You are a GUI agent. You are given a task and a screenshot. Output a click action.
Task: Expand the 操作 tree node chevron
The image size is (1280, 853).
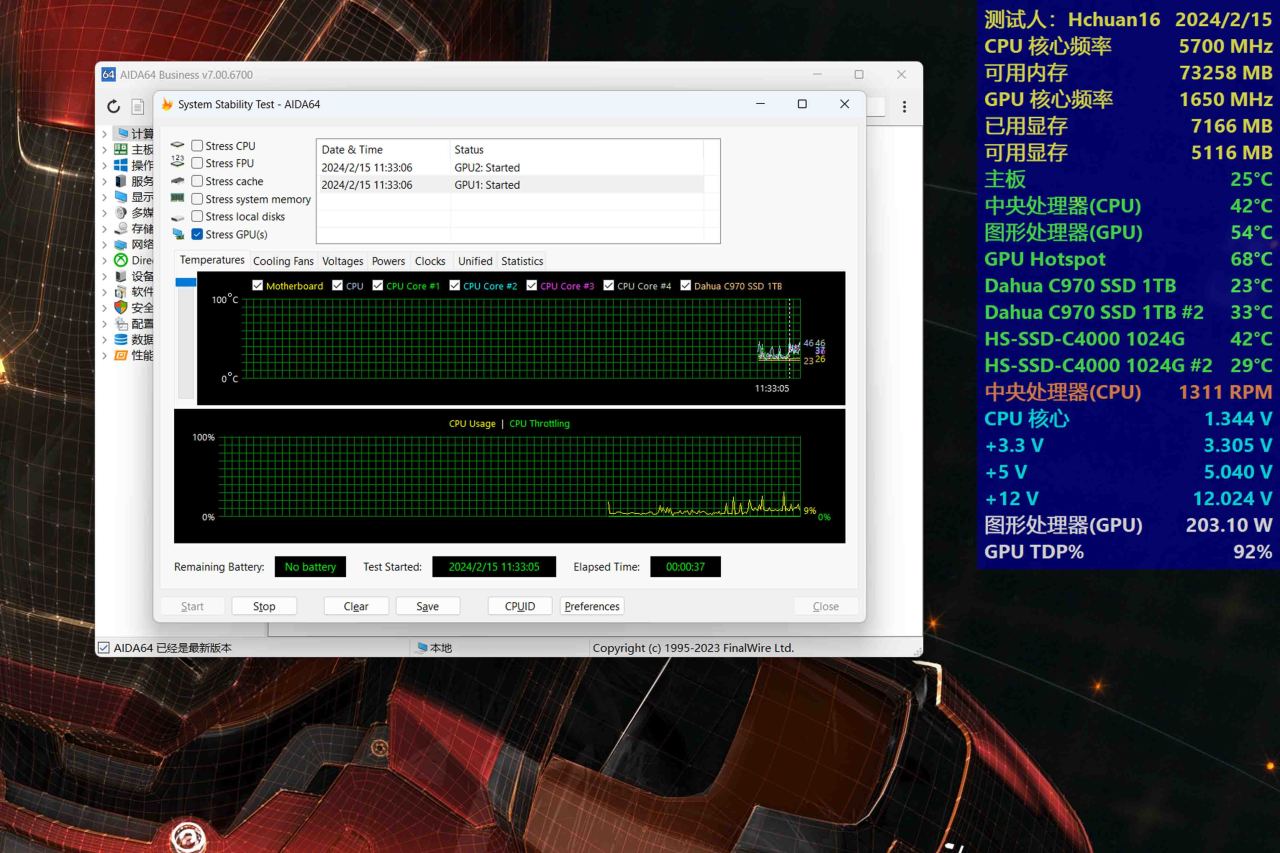tap(104, 165)
